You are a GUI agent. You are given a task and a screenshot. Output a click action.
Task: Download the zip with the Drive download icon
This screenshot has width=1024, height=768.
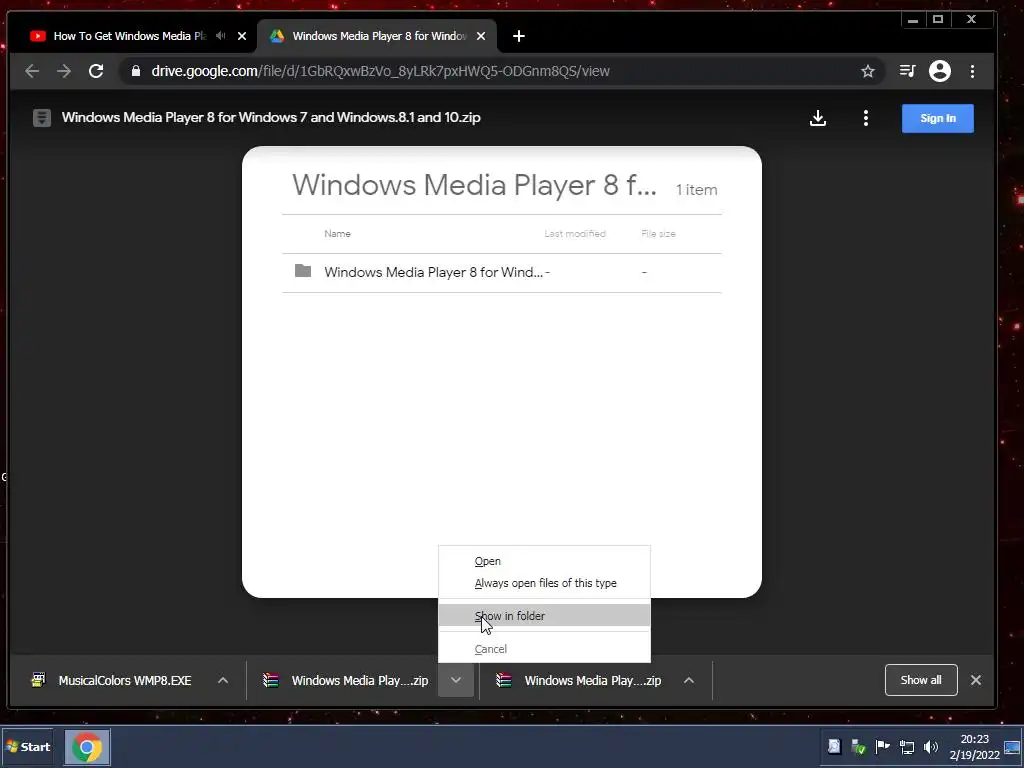point(818,118)
